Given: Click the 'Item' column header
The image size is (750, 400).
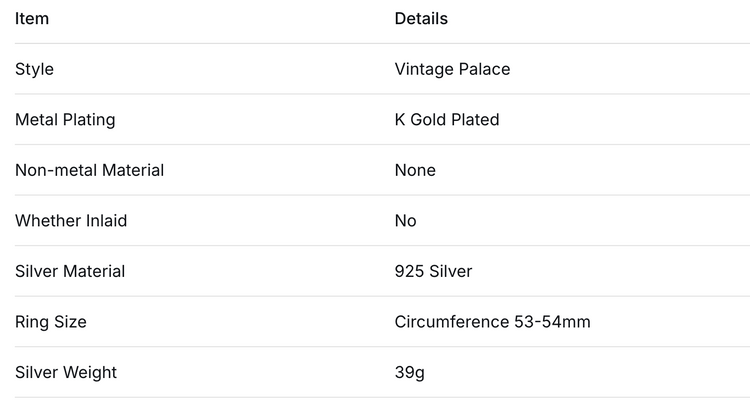Looking at the screenshot, I should click(32, 19).
